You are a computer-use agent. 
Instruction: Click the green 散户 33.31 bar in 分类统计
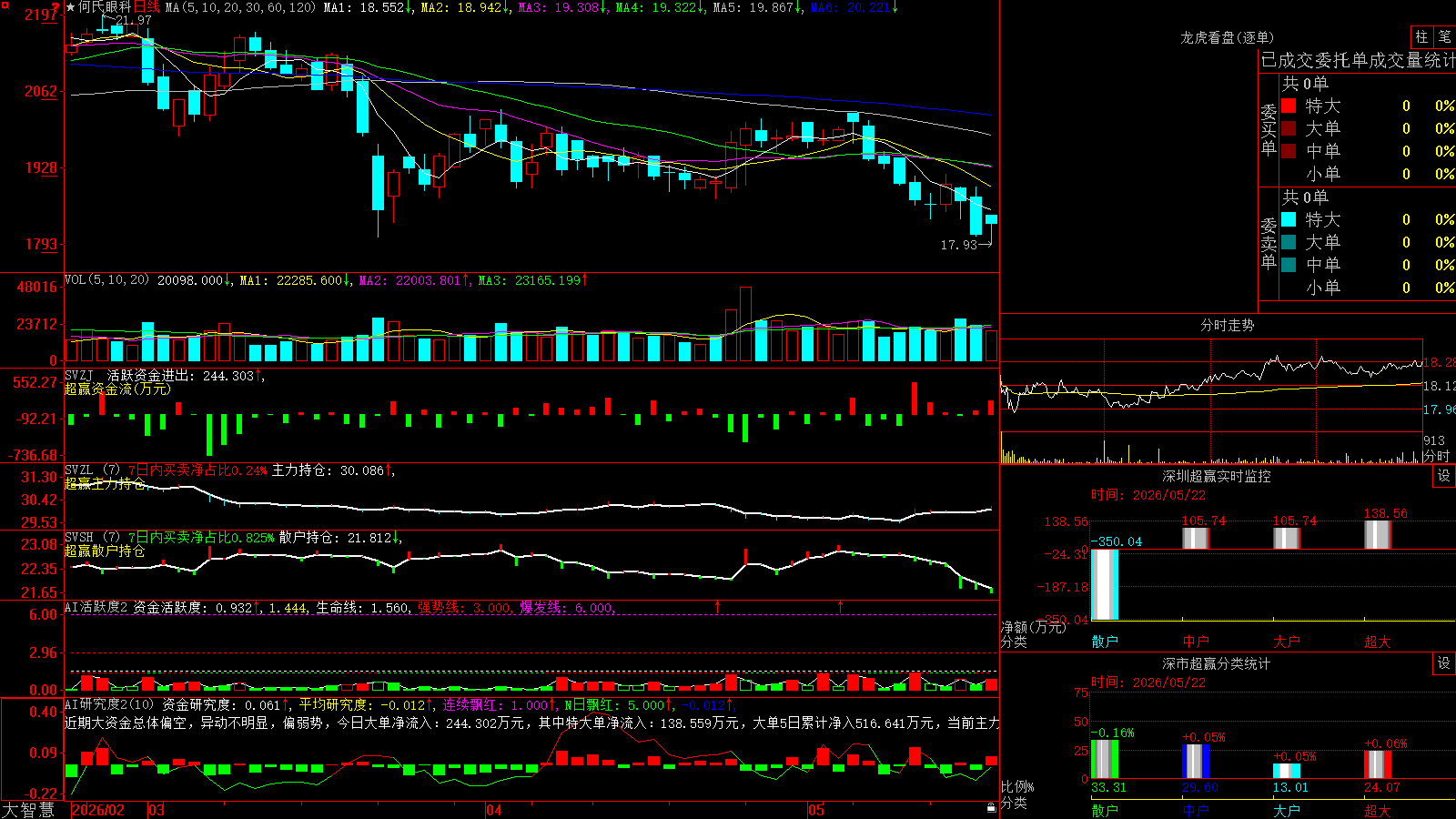[x=1105, y=759]
